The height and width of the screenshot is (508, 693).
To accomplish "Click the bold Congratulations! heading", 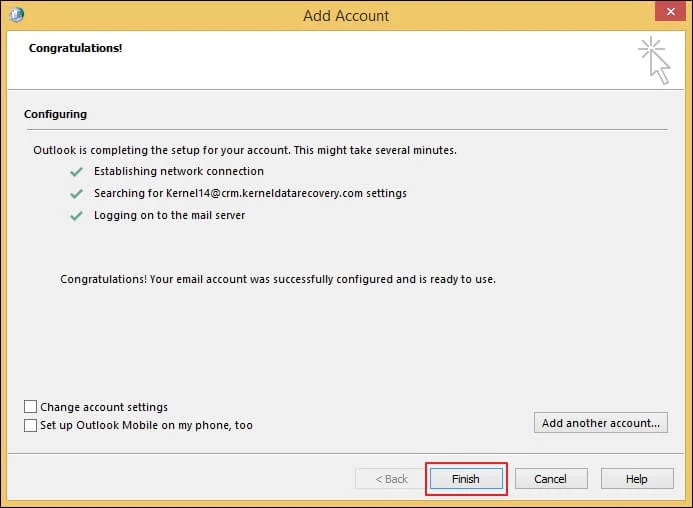I will coord(75,48).
